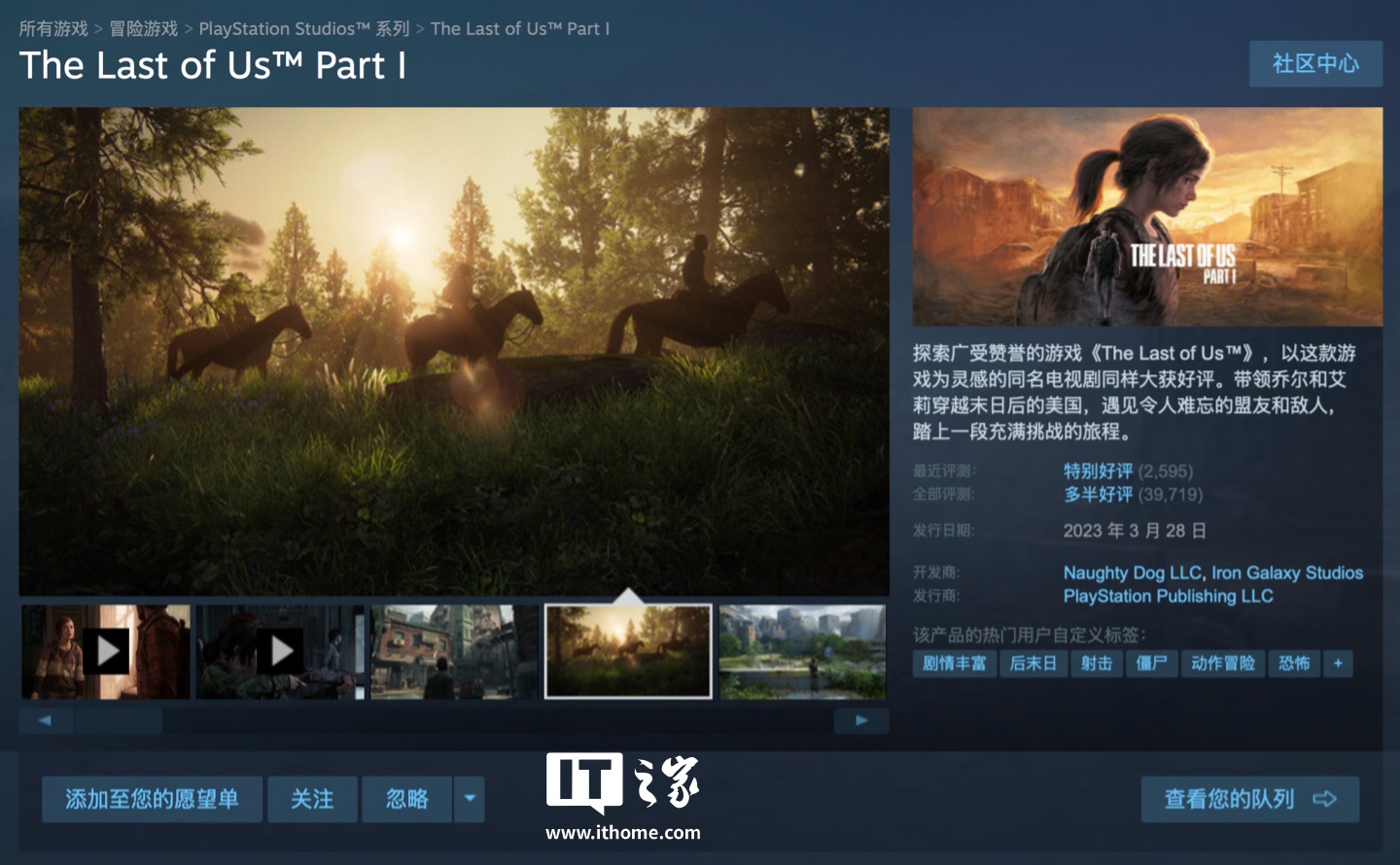Add game via 添加至您的愿望单 button
Viewport: 1400px width, 865px height.
(x=152, y=799)
